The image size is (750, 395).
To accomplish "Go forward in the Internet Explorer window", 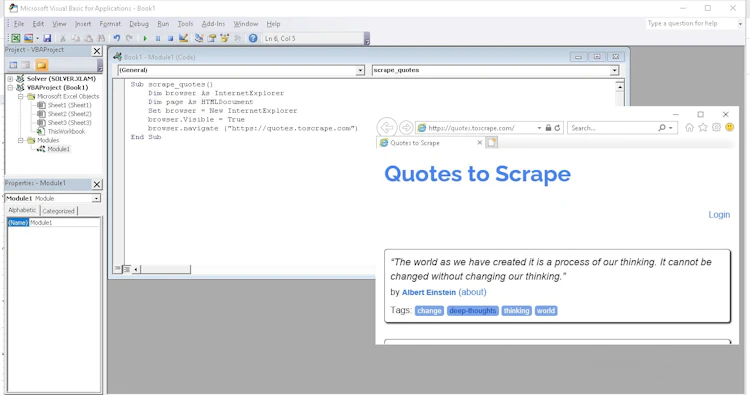I will [406, 128].
